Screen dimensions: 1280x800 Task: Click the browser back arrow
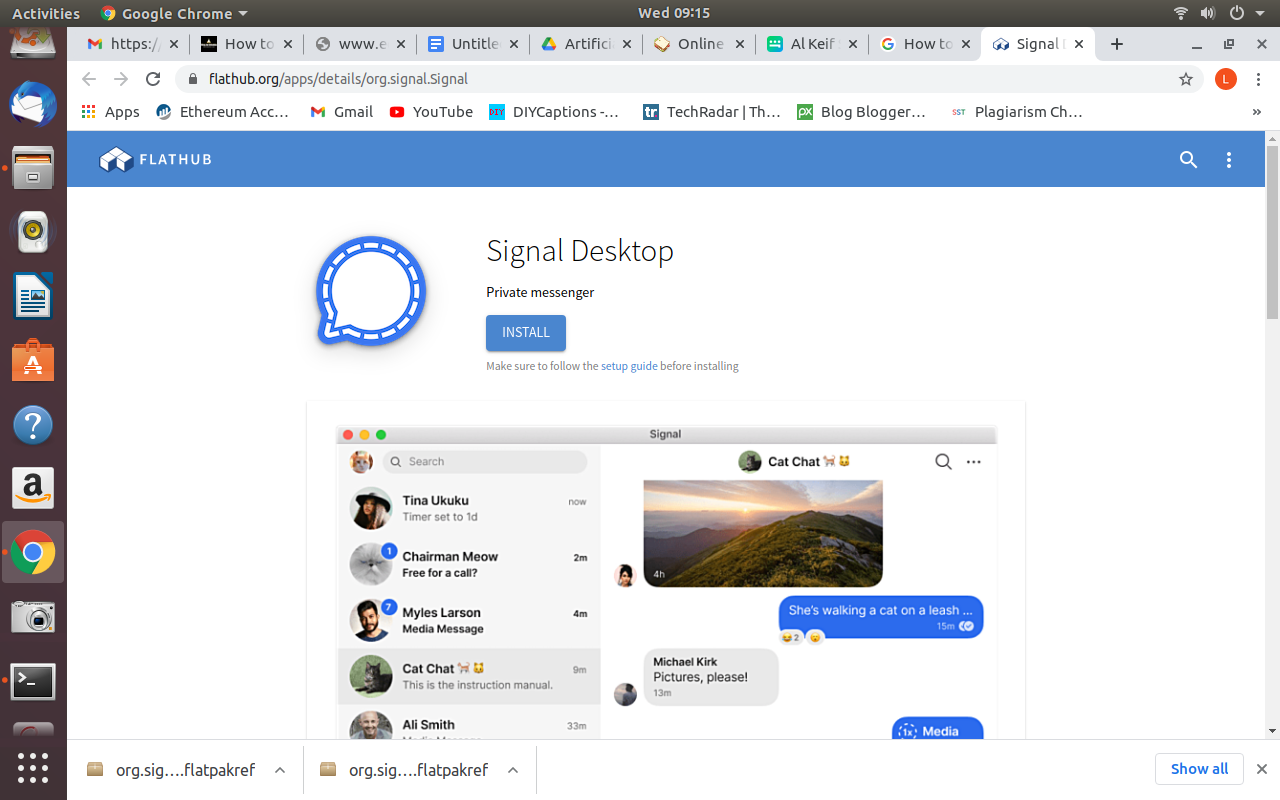pyautogui.click(x=89, y=79)
